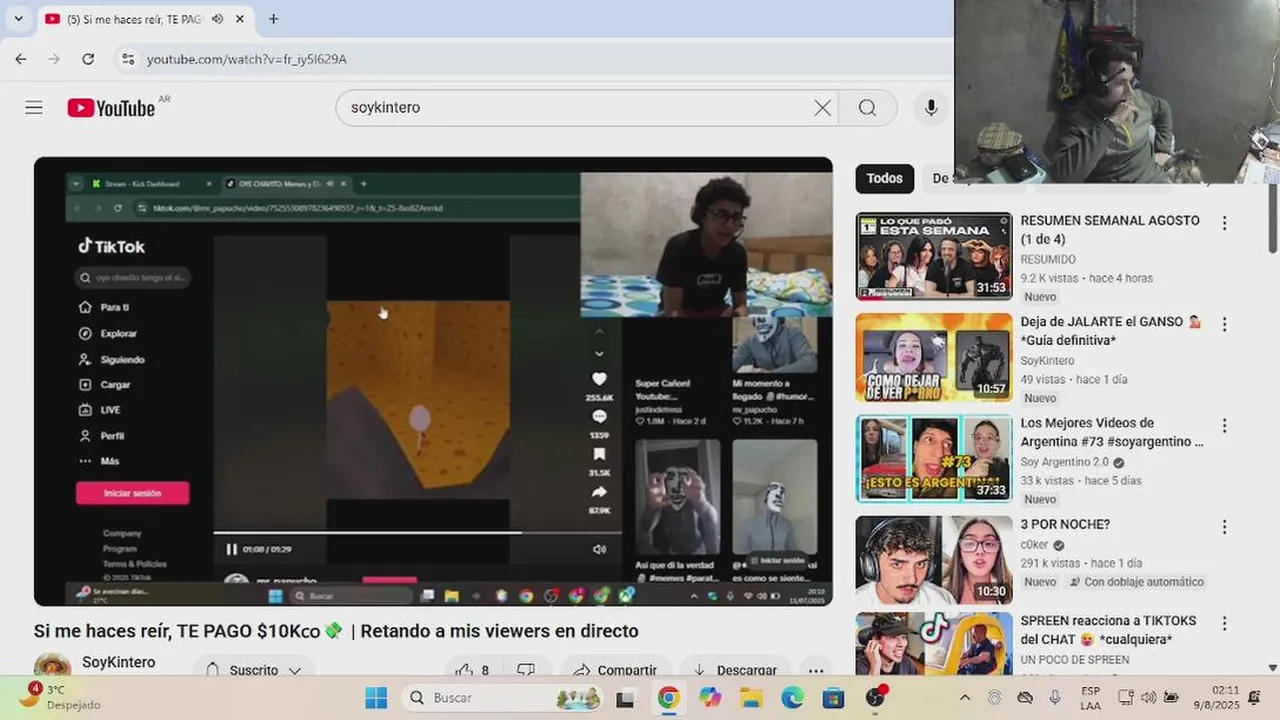The width and height of the screenshot is (1280, 720).
Task: Open the weather widget showing 3°C
Action: (x=60, y=697)
